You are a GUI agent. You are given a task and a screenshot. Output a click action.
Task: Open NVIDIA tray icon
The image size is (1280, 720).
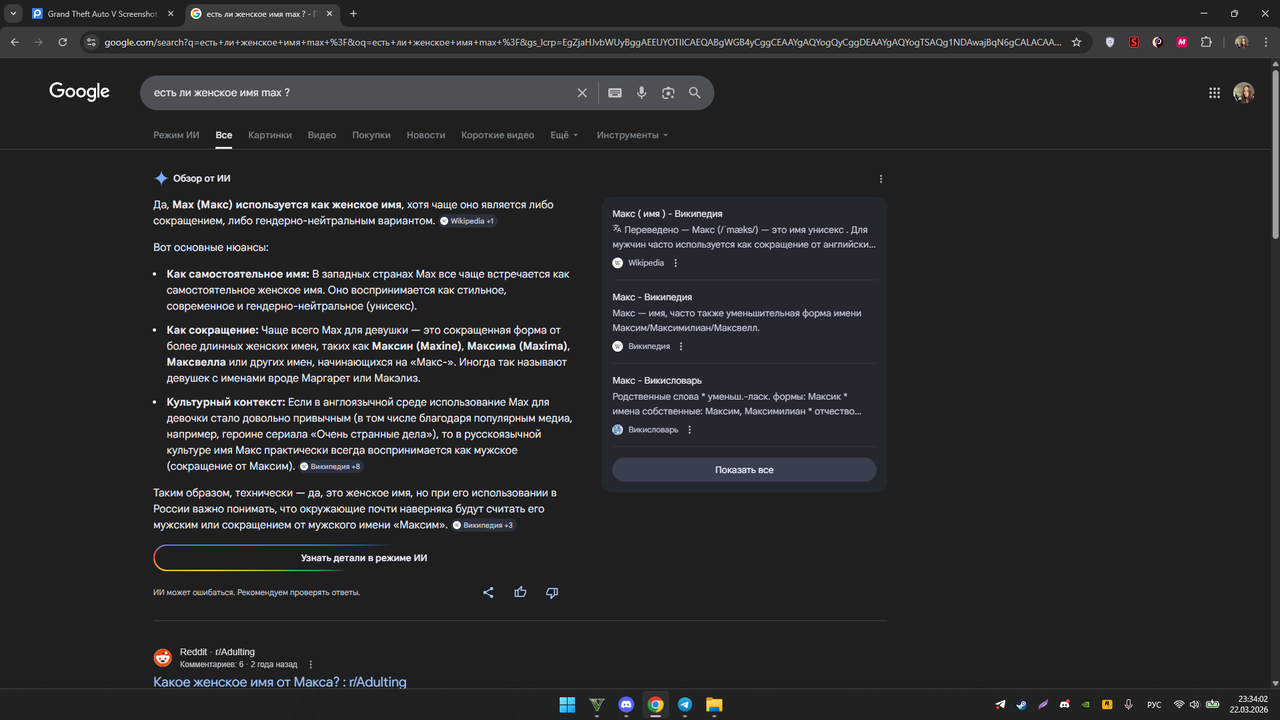(1086, 705)
